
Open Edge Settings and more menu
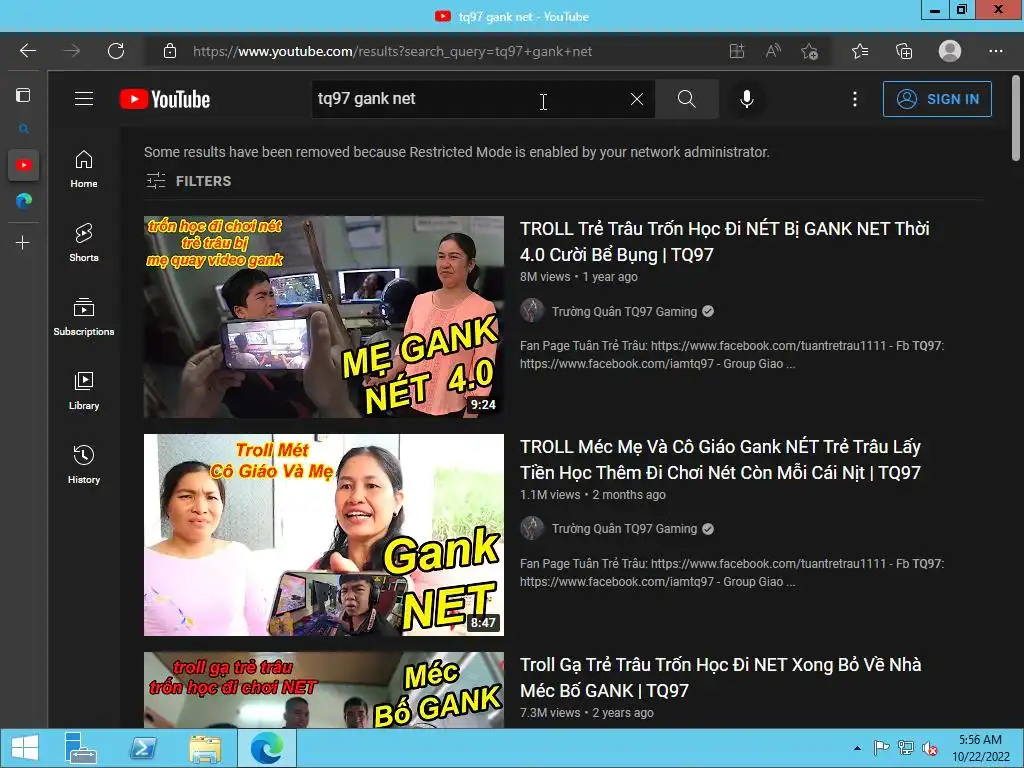(x=995, y=51)
